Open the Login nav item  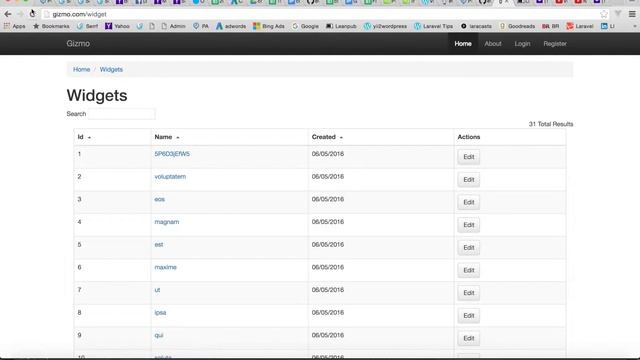pyautogui.click(x=522, y=44)
